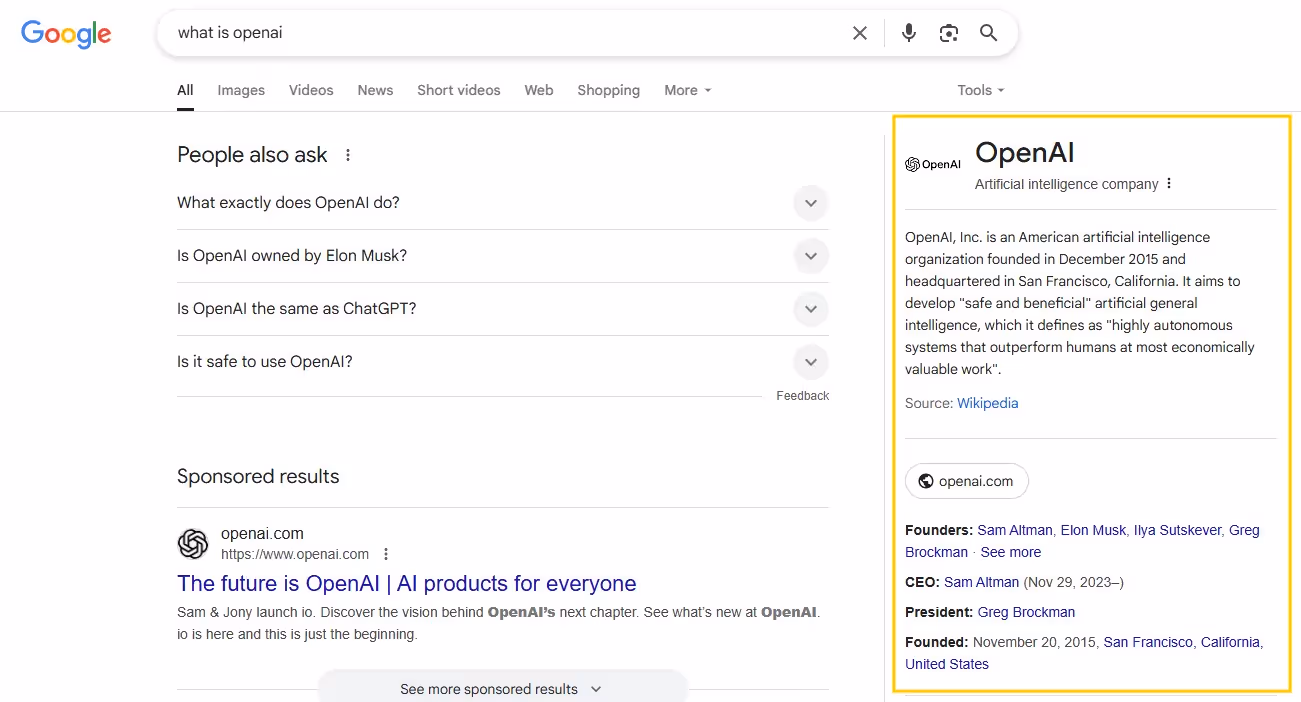Click See more founders link
1301x702 pixels.
(1011, 552)
